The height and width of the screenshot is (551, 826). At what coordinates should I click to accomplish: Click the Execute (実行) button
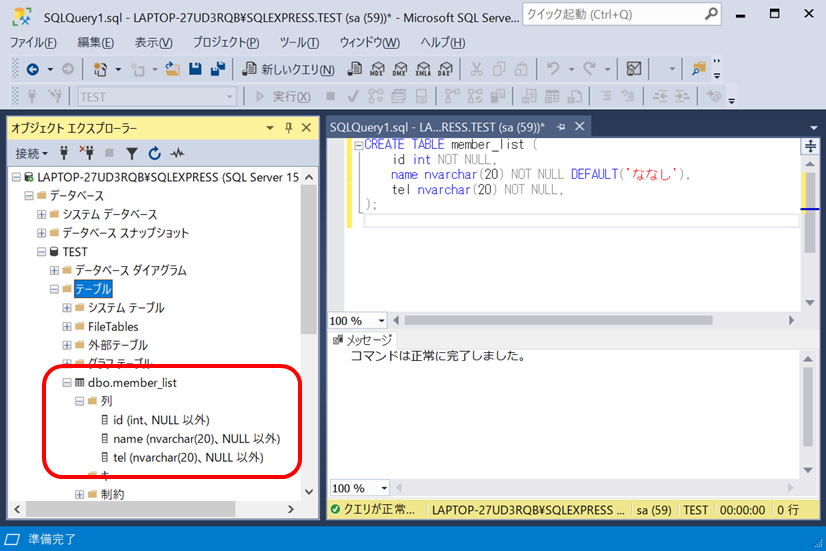[x=283, y=96]
